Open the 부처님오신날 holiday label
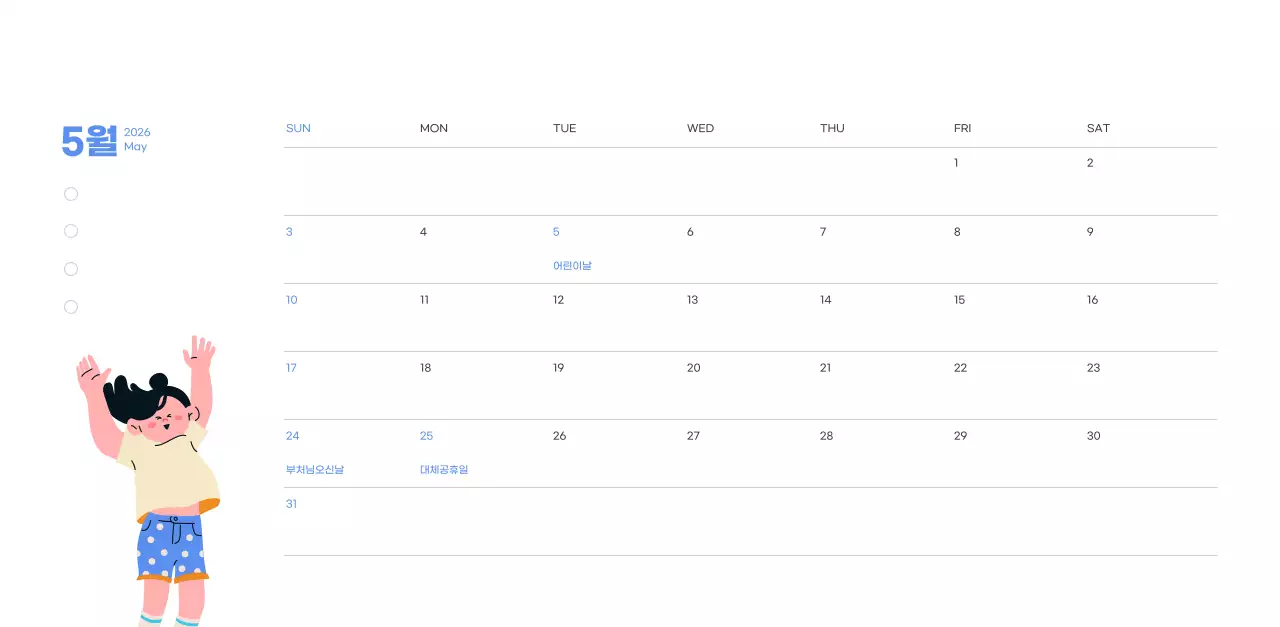Screen dimensions: 1280x627 click(315, 470)
